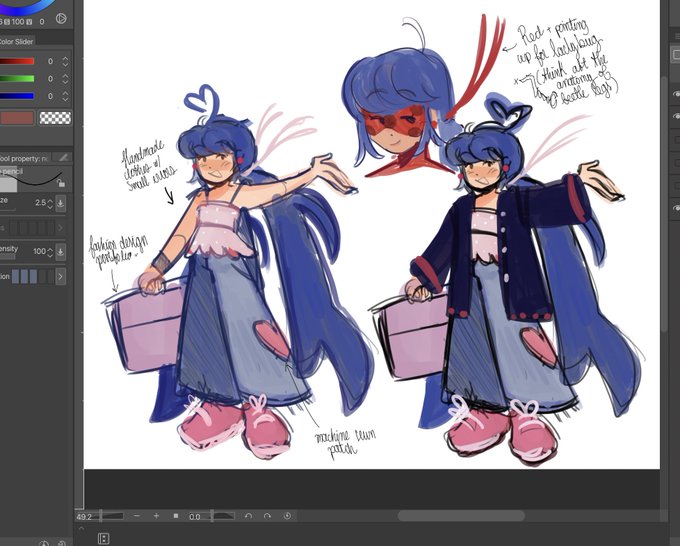Image resolution: width=680 pixels, height=546 pixels.
Task: Select the reddish-brown main color swatch
Action: [17, 118]
